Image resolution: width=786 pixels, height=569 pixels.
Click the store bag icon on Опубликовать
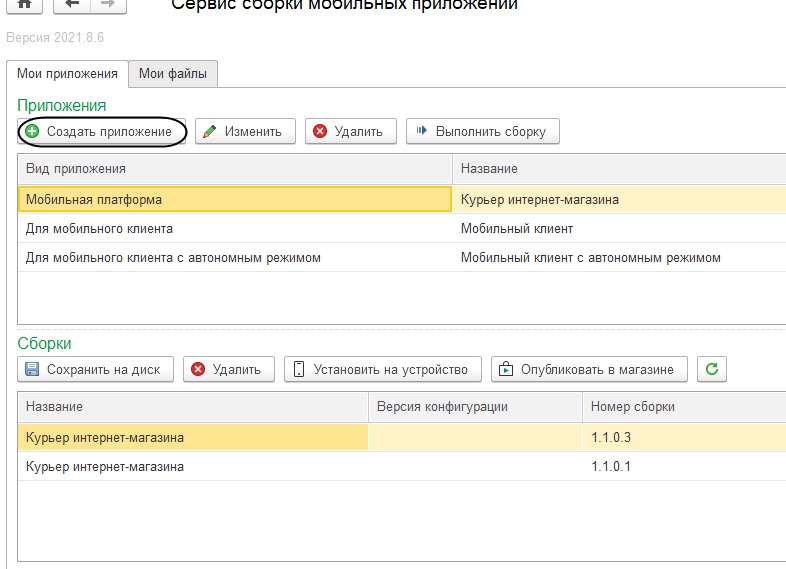(x=506, y=369)
